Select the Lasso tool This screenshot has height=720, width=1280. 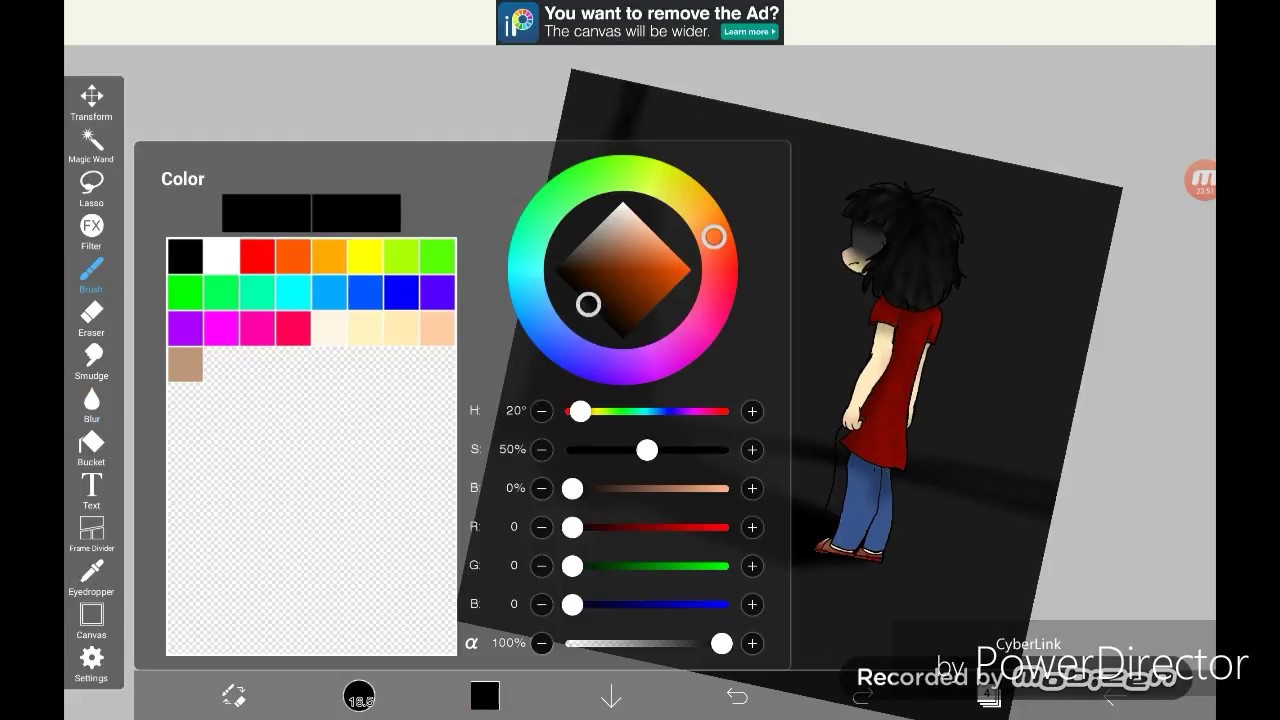(x=92, y=189)
